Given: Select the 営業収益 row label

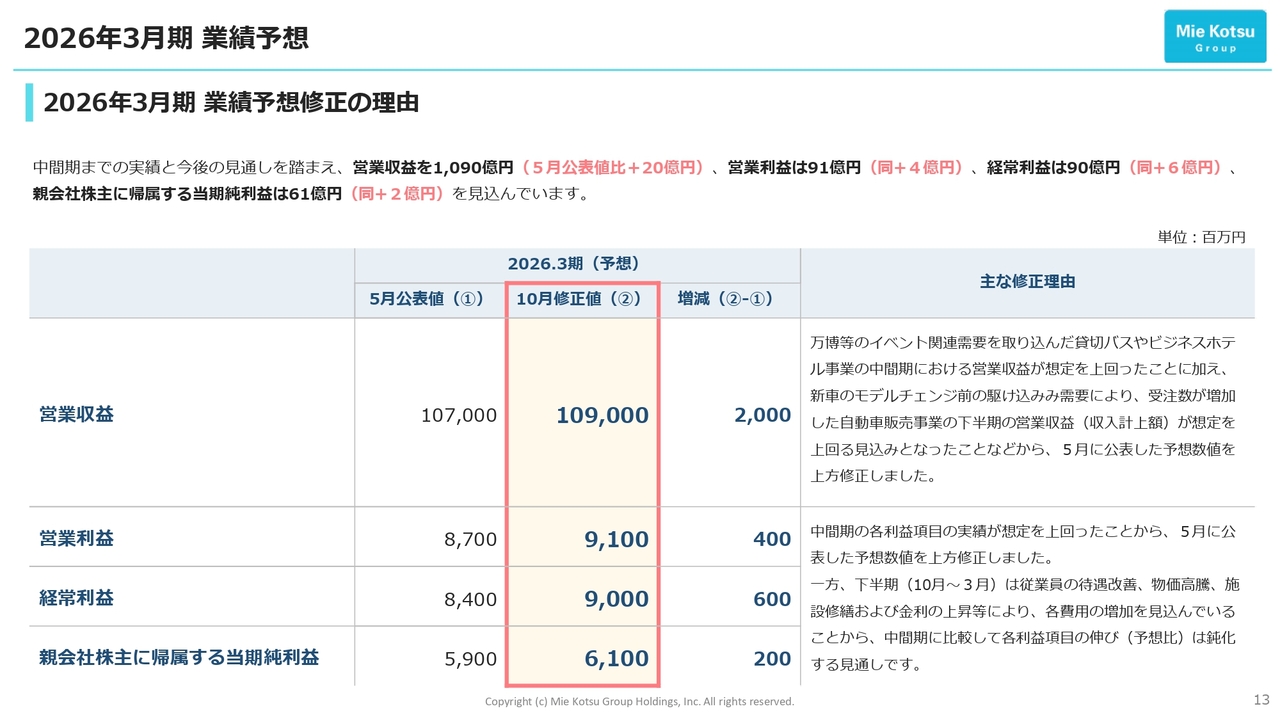Looking at the screenshot, I should click(x=76, y=414).
